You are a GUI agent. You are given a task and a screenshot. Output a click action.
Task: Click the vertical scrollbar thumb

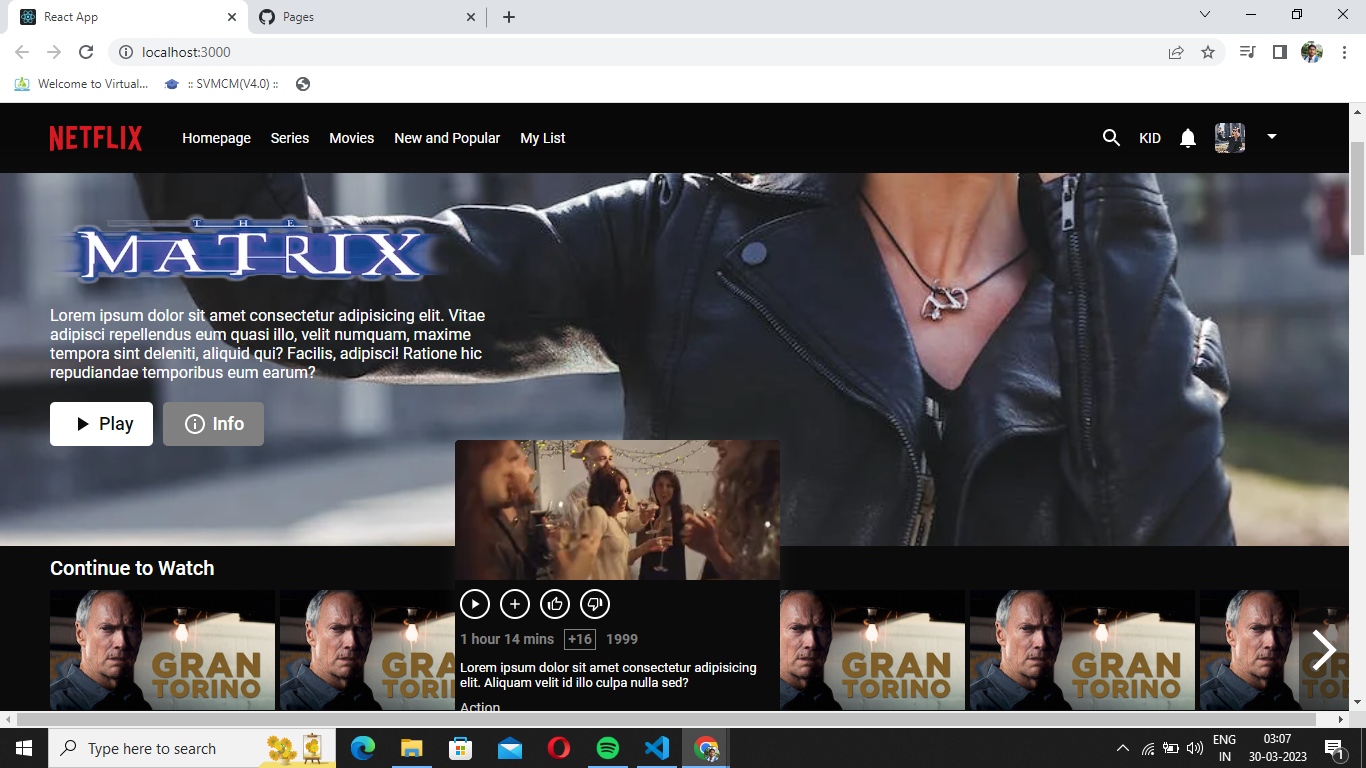[x=1357, y=198]
